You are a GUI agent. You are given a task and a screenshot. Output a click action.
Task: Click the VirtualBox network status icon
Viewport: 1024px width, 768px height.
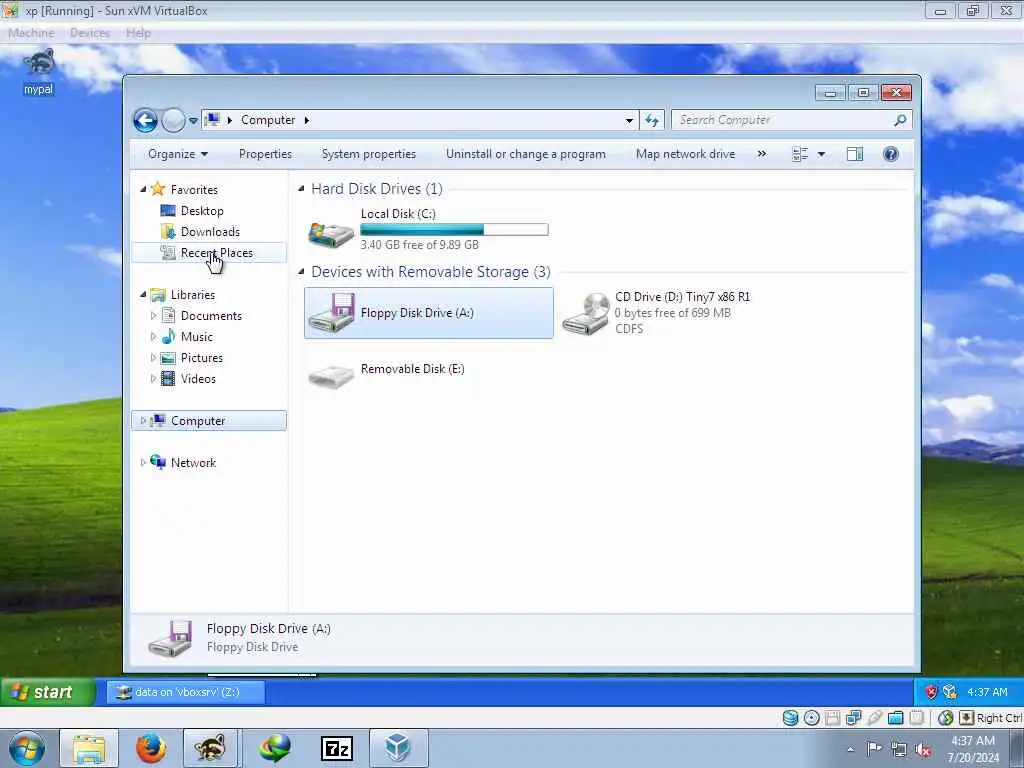854,718
